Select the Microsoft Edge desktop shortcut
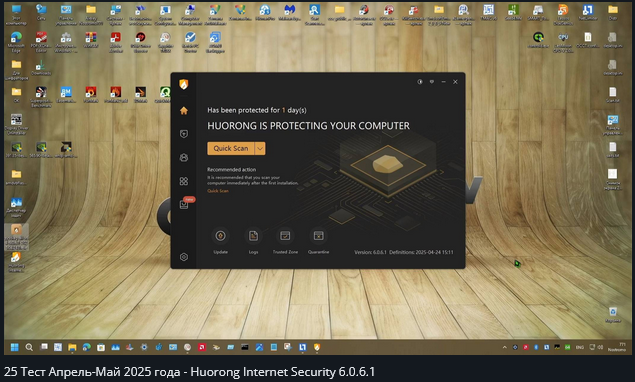 point(16,42)
